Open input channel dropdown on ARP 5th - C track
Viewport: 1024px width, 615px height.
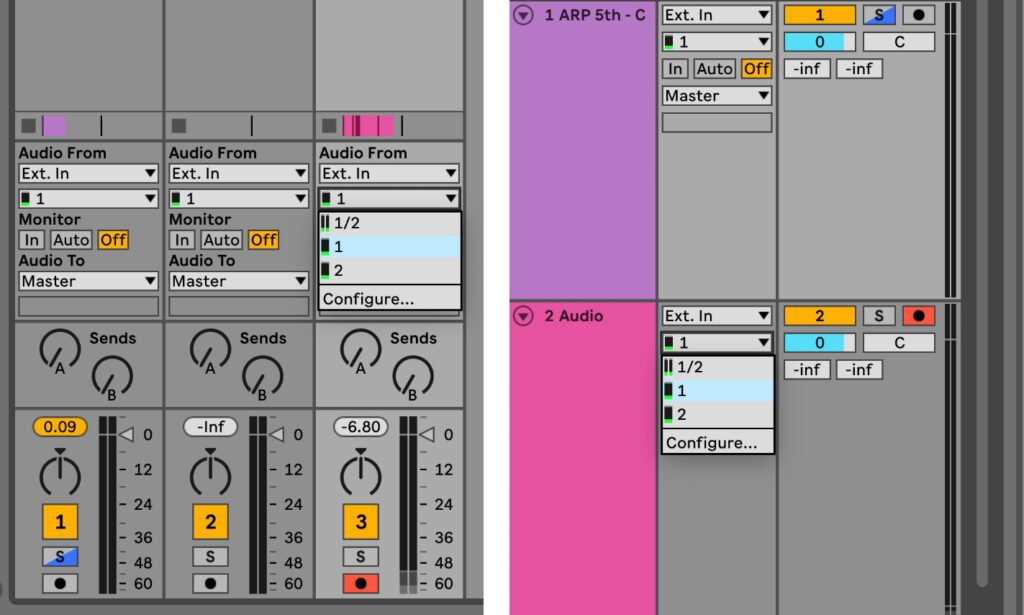(x=717, y=42)
